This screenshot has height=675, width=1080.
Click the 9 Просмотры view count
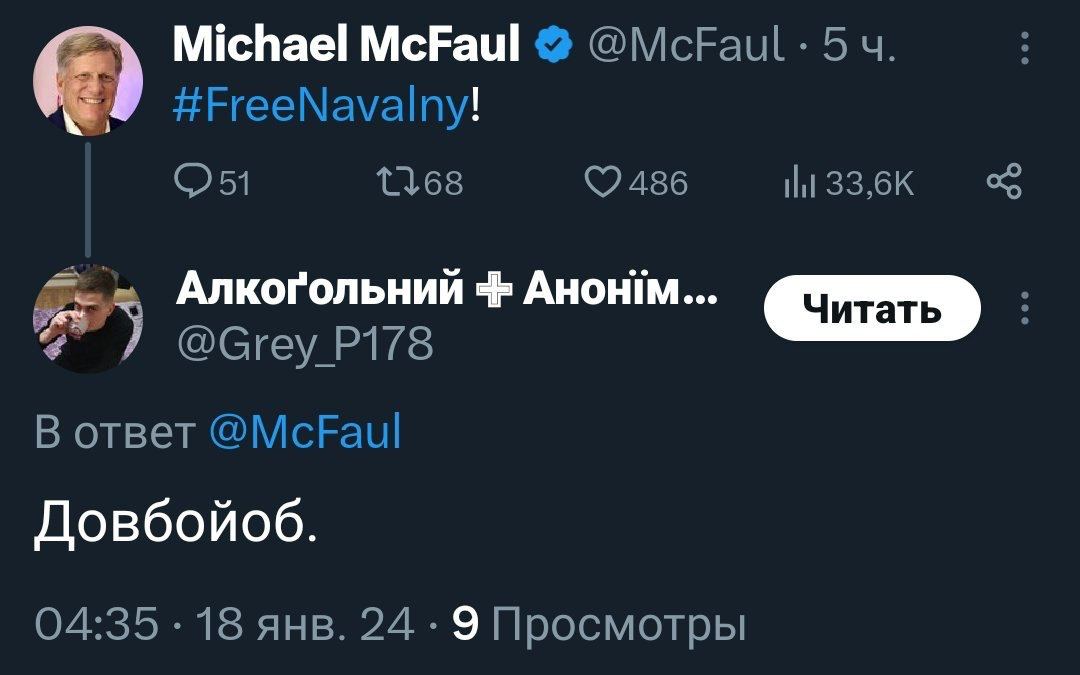[x=599, y=625]
